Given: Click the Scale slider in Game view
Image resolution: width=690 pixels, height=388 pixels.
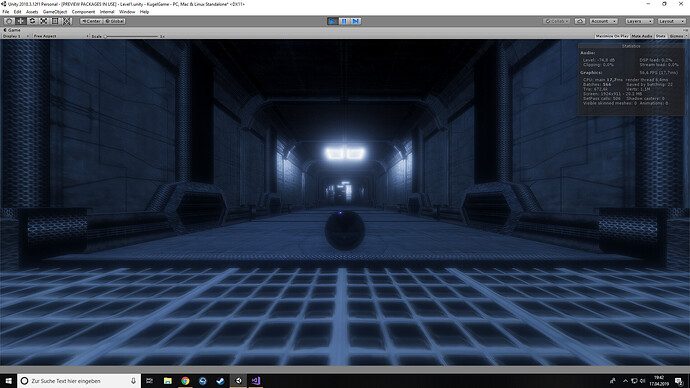Looking at the screenshot, I should pos(131,36).
